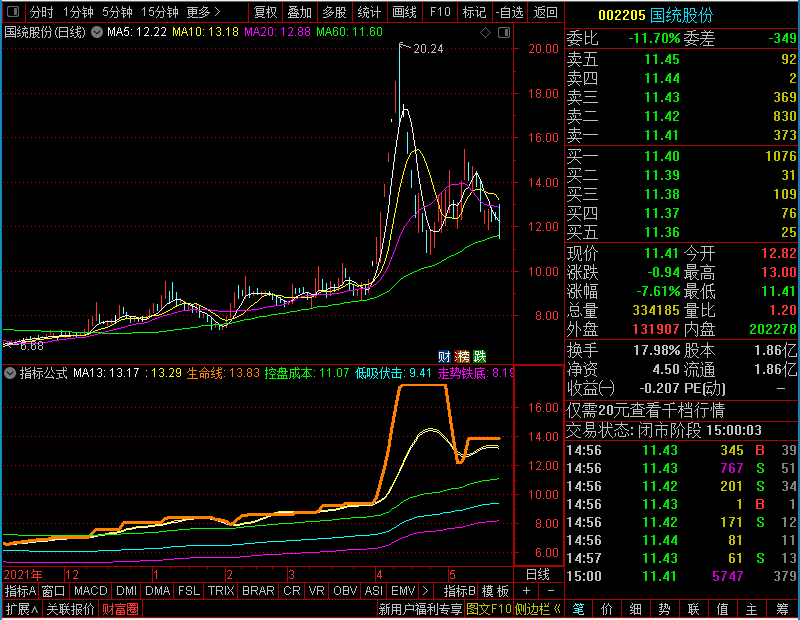This screenshot has height=620, width=800.
Task: Open the 统计 statistics tool
Action: pos(369,12)
